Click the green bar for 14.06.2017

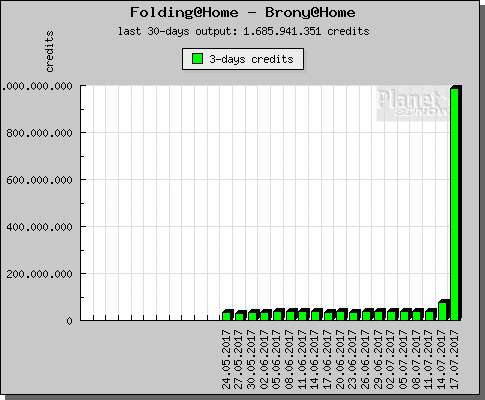tap(315, 316)
